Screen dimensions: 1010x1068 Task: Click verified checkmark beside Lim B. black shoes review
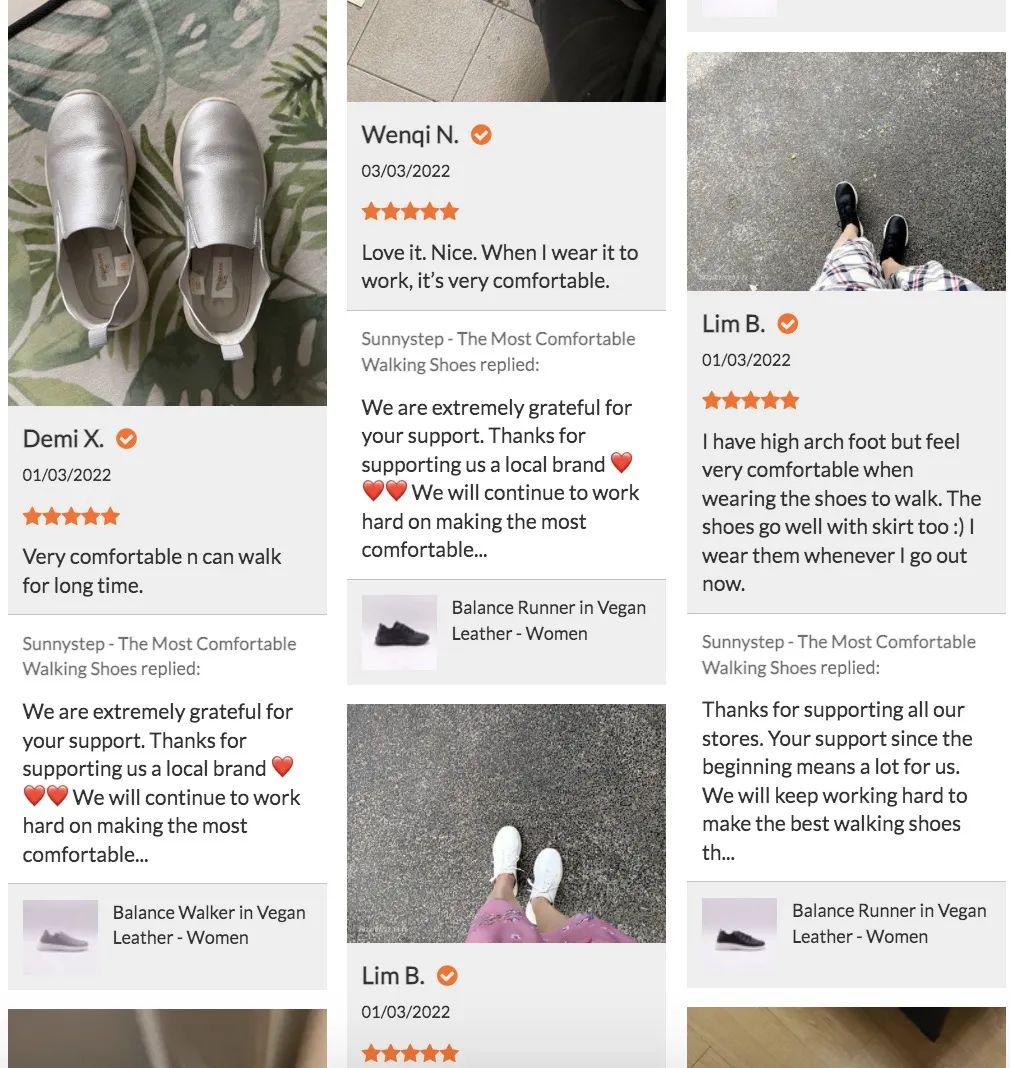tap(787, 324)
